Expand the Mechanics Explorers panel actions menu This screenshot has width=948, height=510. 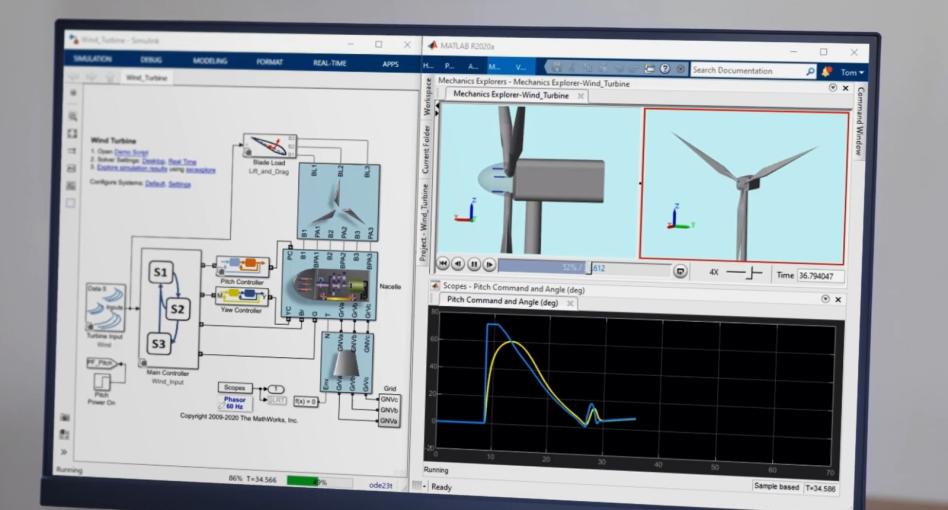(x=833, y=88)
